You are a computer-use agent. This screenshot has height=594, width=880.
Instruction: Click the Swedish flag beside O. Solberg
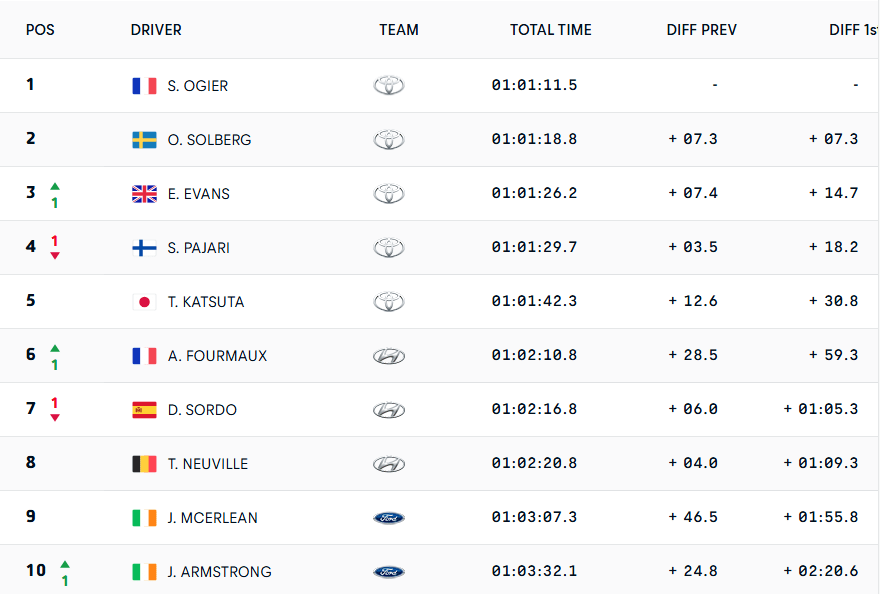tap(144, 140)
